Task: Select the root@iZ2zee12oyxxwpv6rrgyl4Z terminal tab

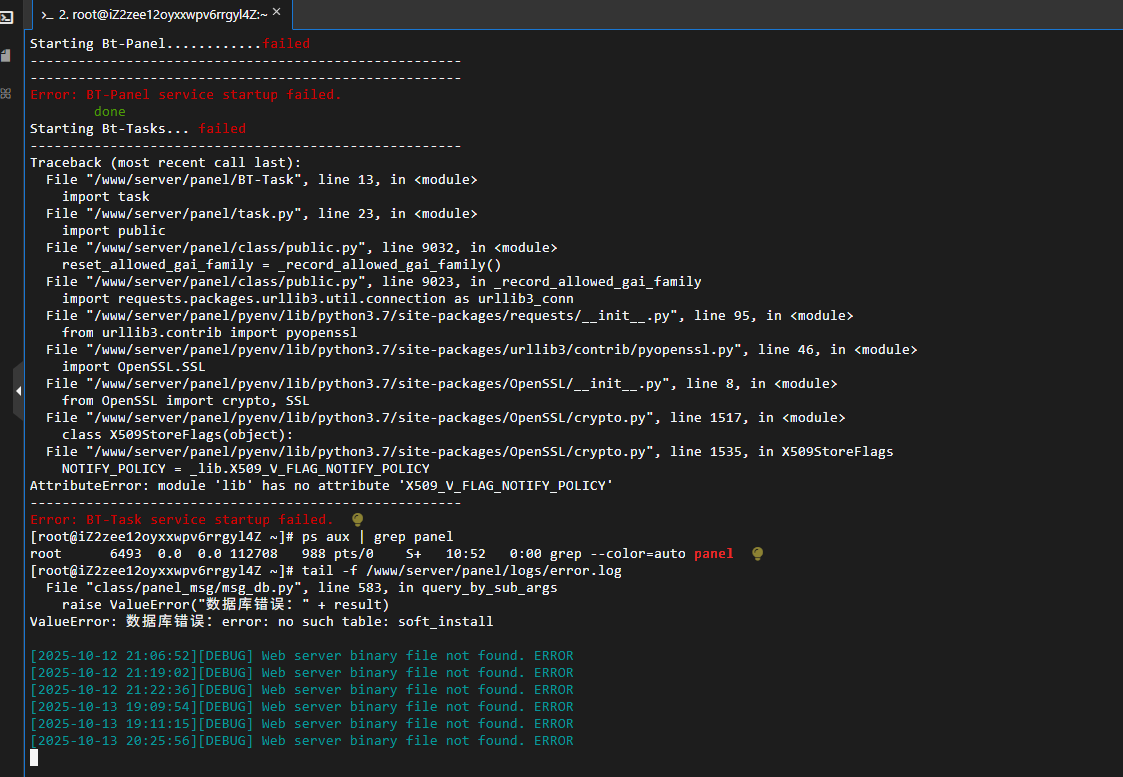Action: click(x=160, y=14)
